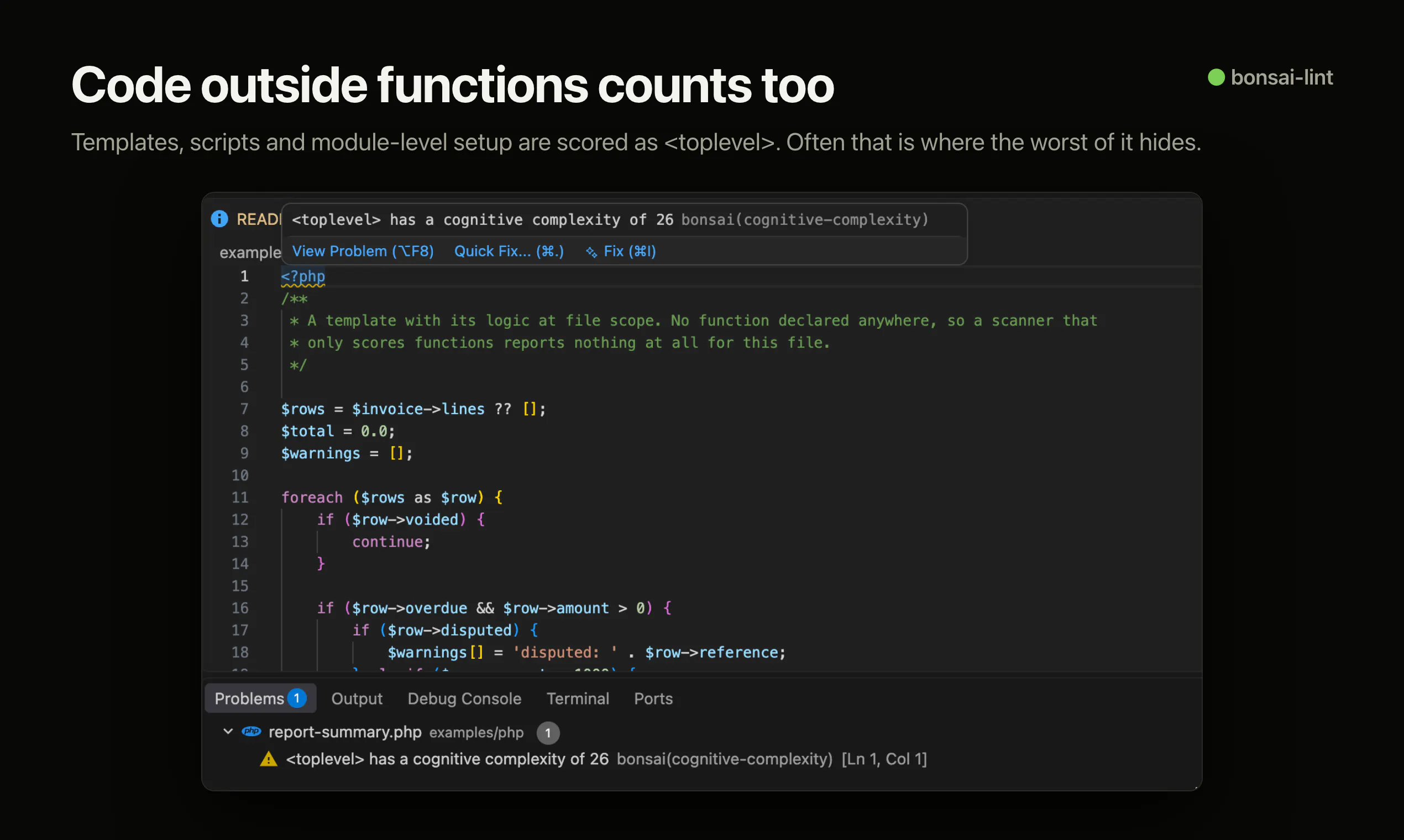Click the Problems count badge showing 1
Screen dimensions: 1404x840
coord(296,699)
